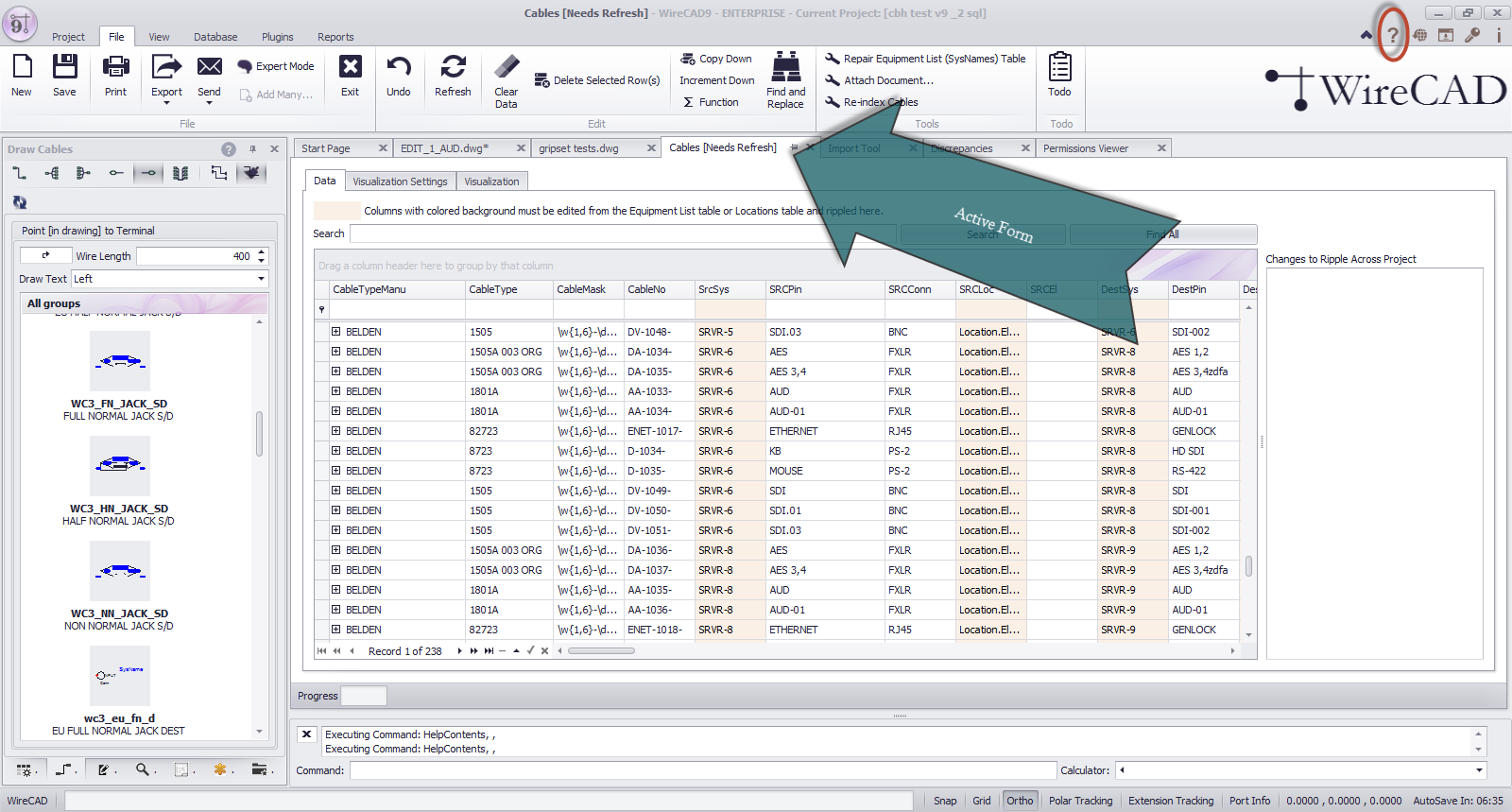This screenshot has width=1512, height=812.
Task: Toggle Ortho mode in status bar
Action: tap(1020, 801)
